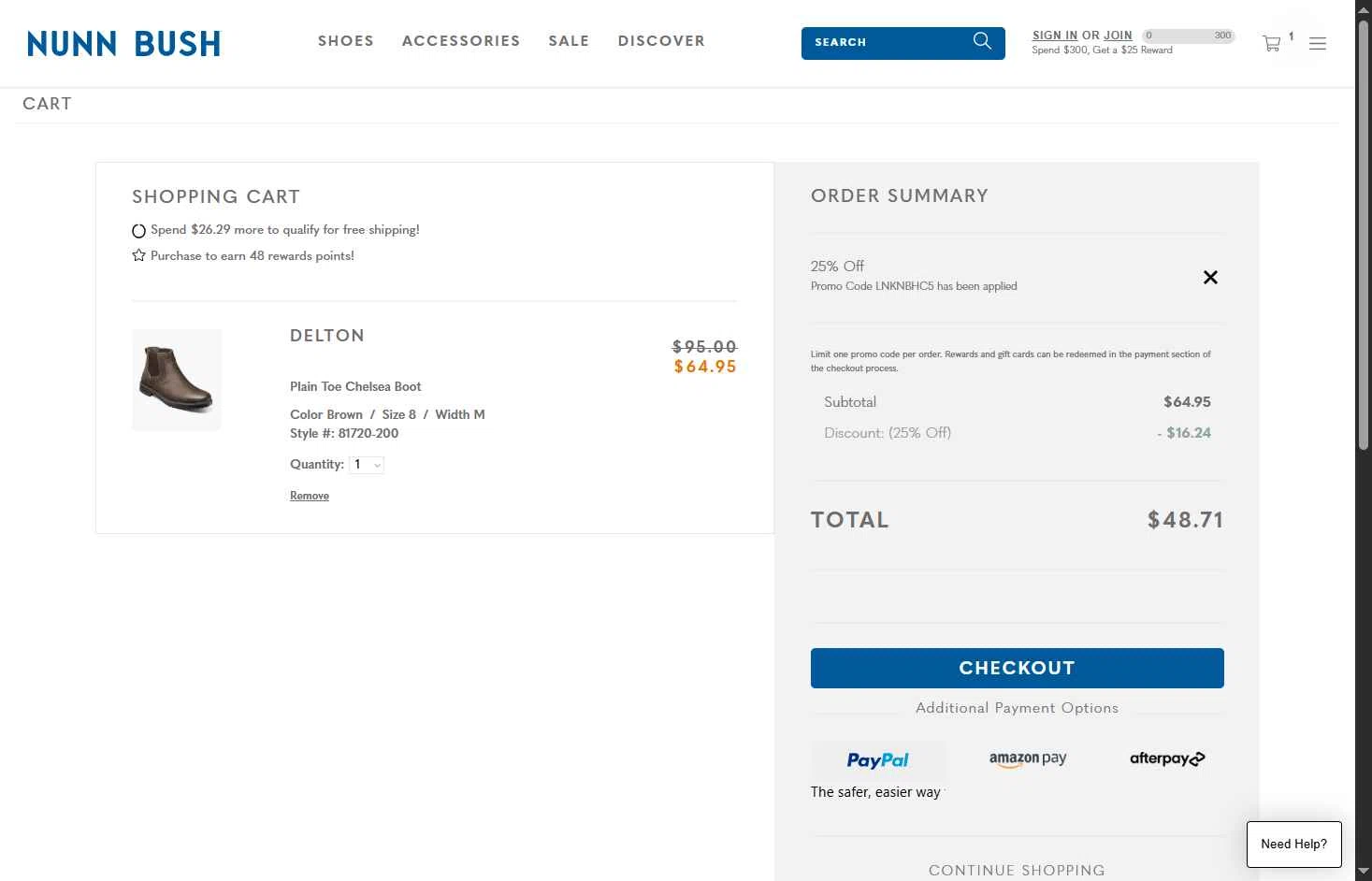
Task: Open the Delton product title
Action: click(327, 336)
